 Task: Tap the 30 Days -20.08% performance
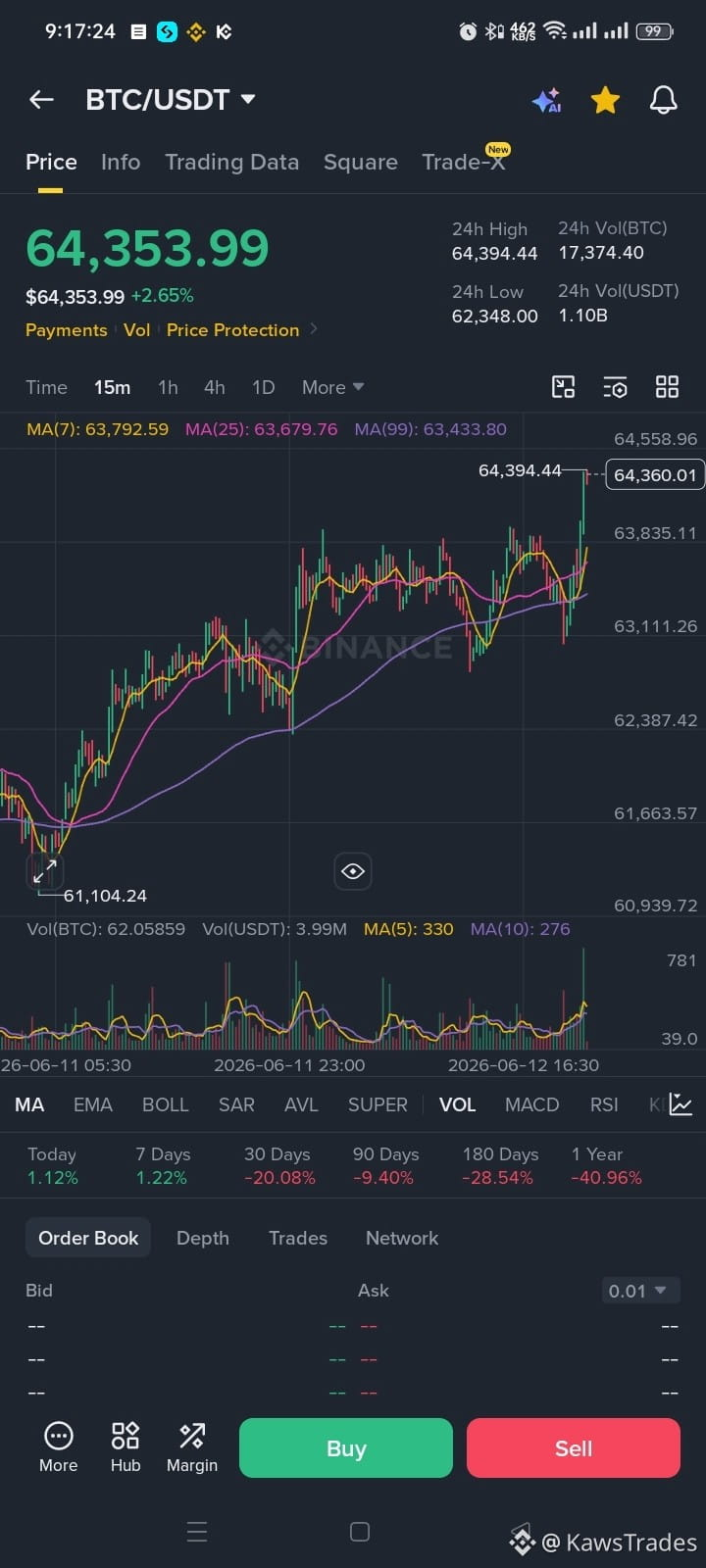pyautogui.click(x=279, y=1166)
